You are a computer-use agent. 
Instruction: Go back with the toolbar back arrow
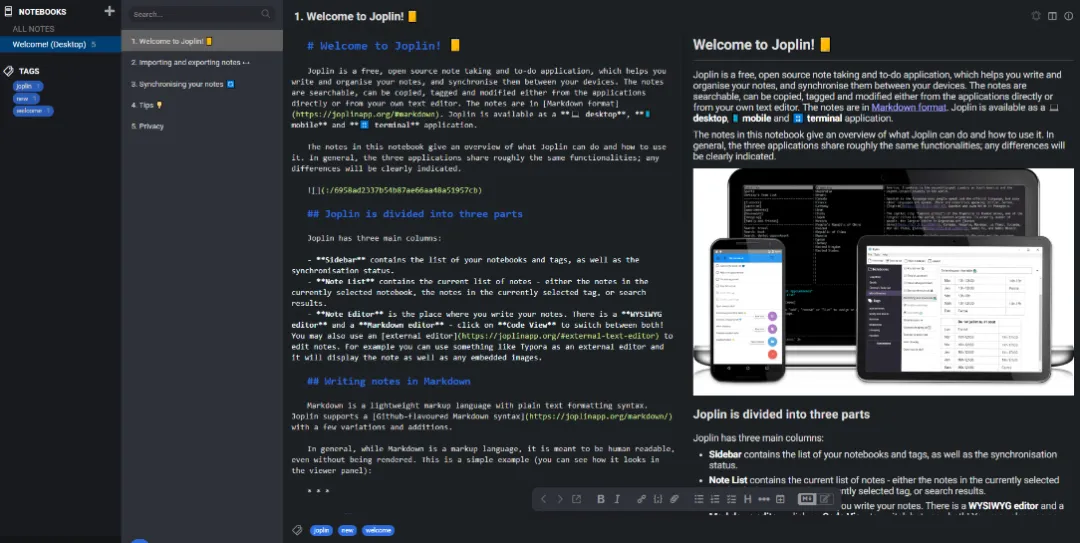point(543,499)
